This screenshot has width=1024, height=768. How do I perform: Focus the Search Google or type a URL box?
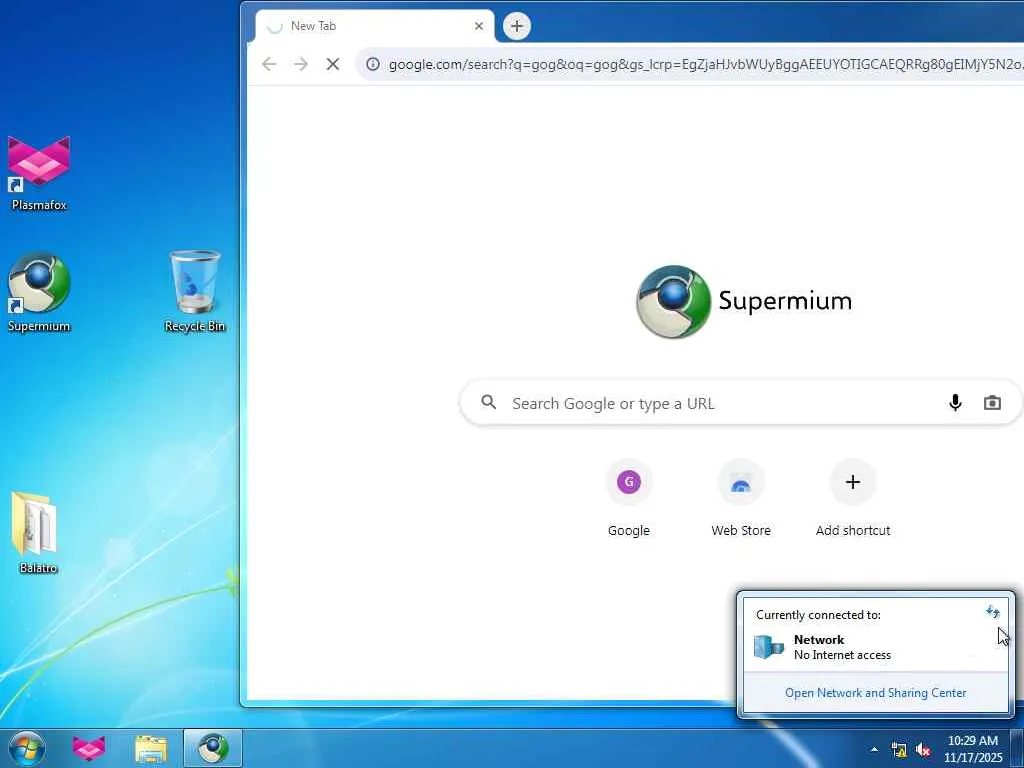[x=741, y=403]
